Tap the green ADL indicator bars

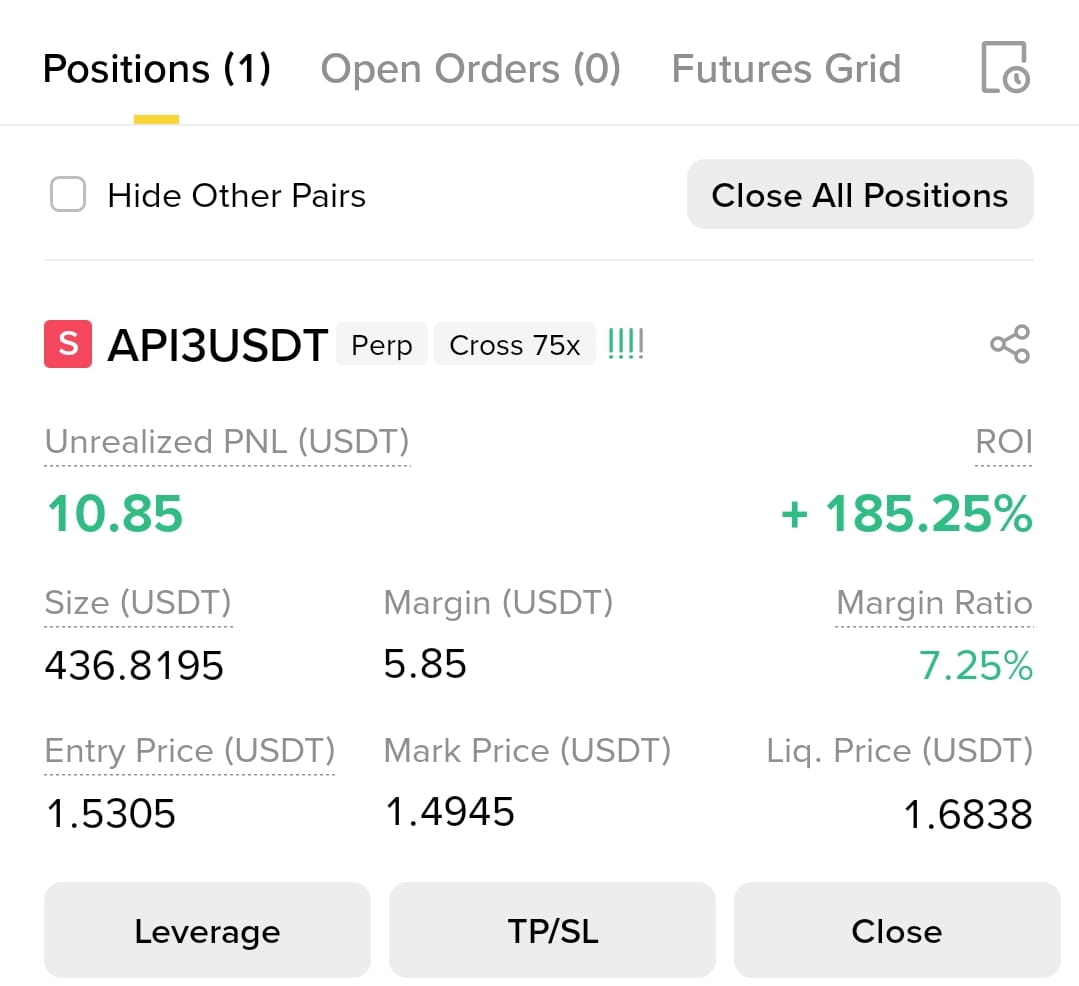tap(626, 343)
